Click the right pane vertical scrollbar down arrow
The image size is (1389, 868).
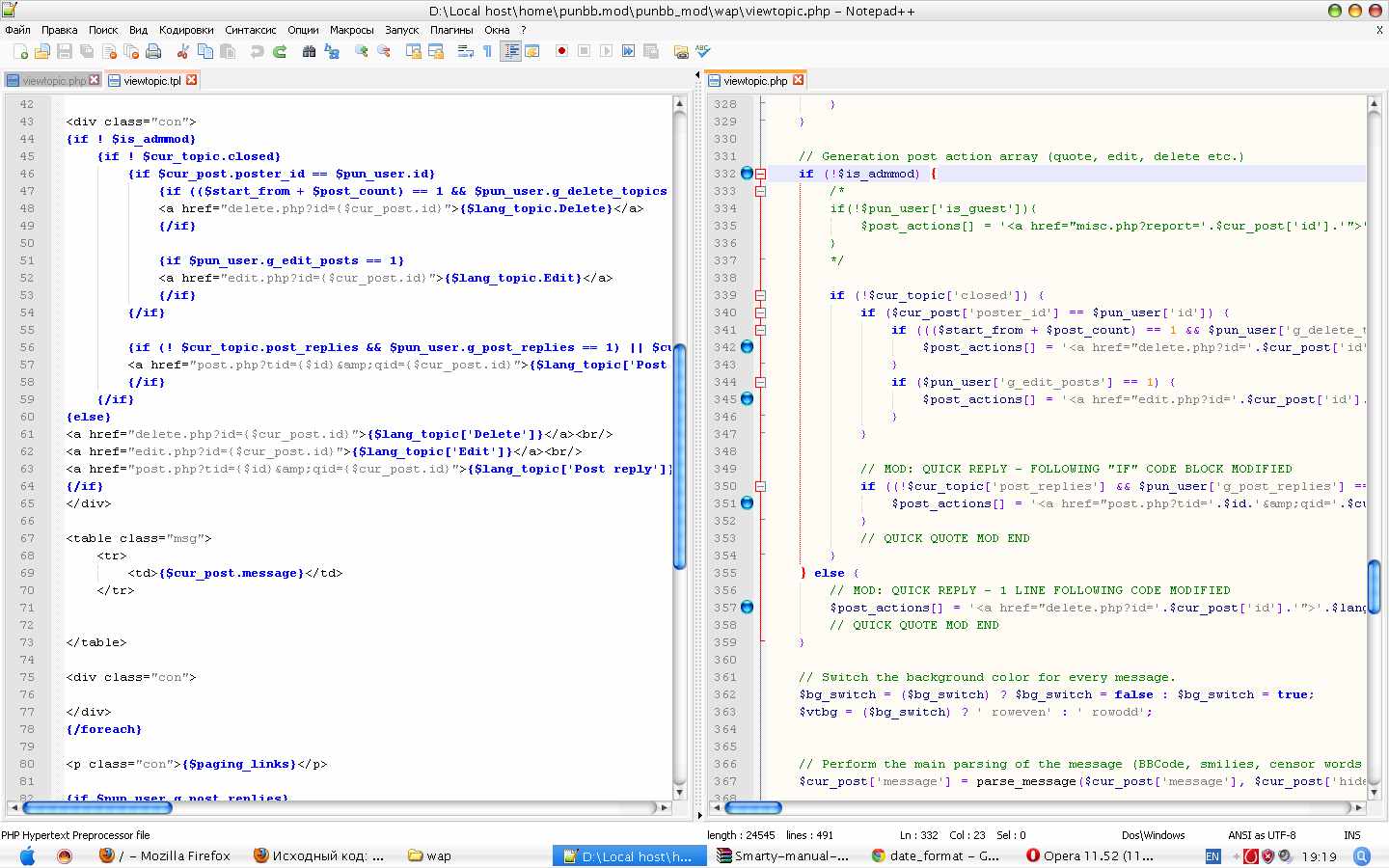click(1374, 792)
